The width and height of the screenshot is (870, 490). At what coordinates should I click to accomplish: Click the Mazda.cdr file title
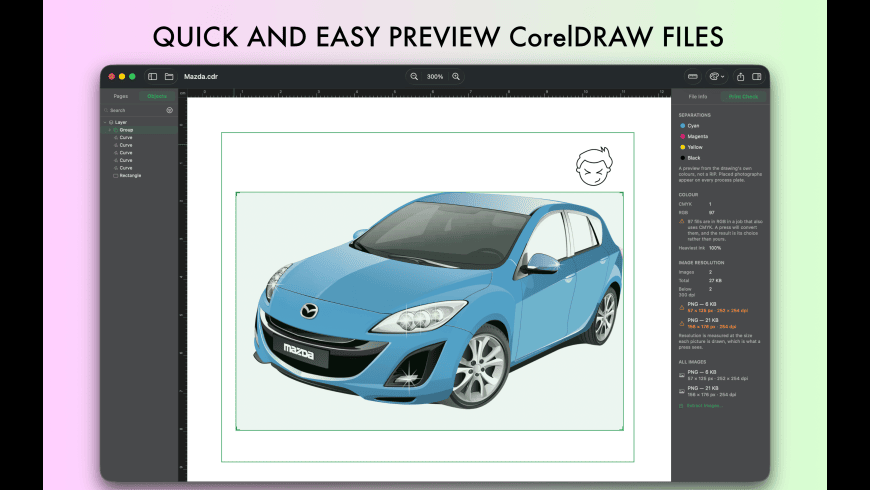201,77
